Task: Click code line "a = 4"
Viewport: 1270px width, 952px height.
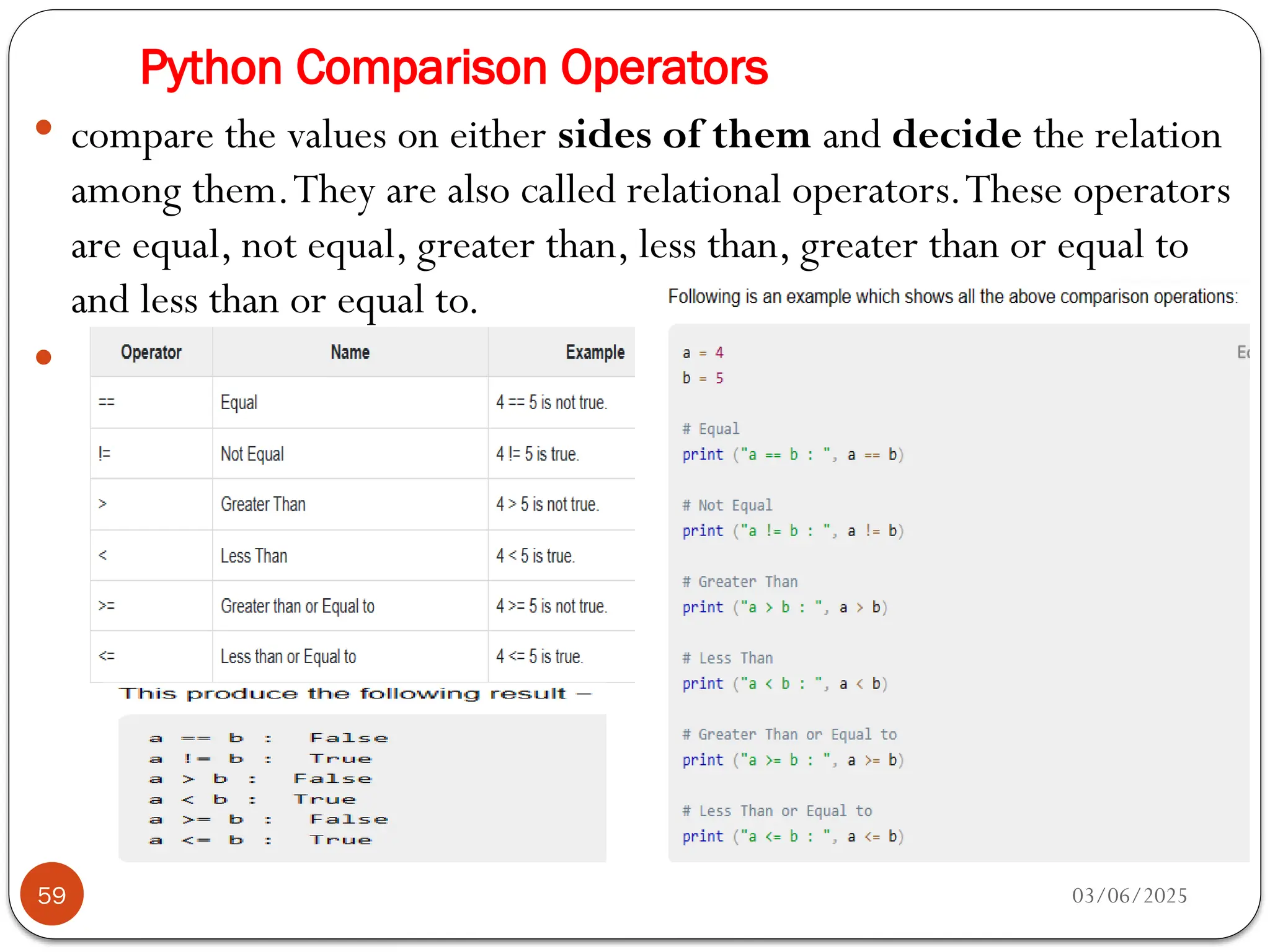Action: click(x=703, y=353)
